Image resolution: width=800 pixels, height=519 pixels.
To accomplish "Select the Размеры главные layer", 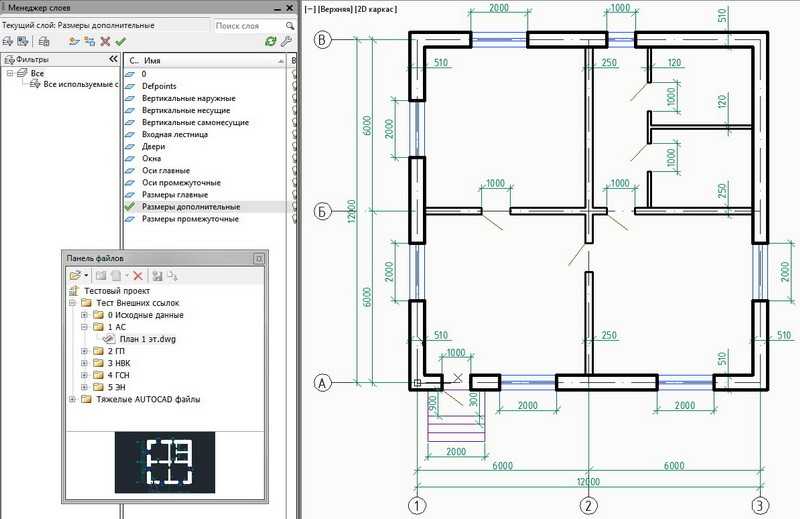I will [x=175, y=195].
